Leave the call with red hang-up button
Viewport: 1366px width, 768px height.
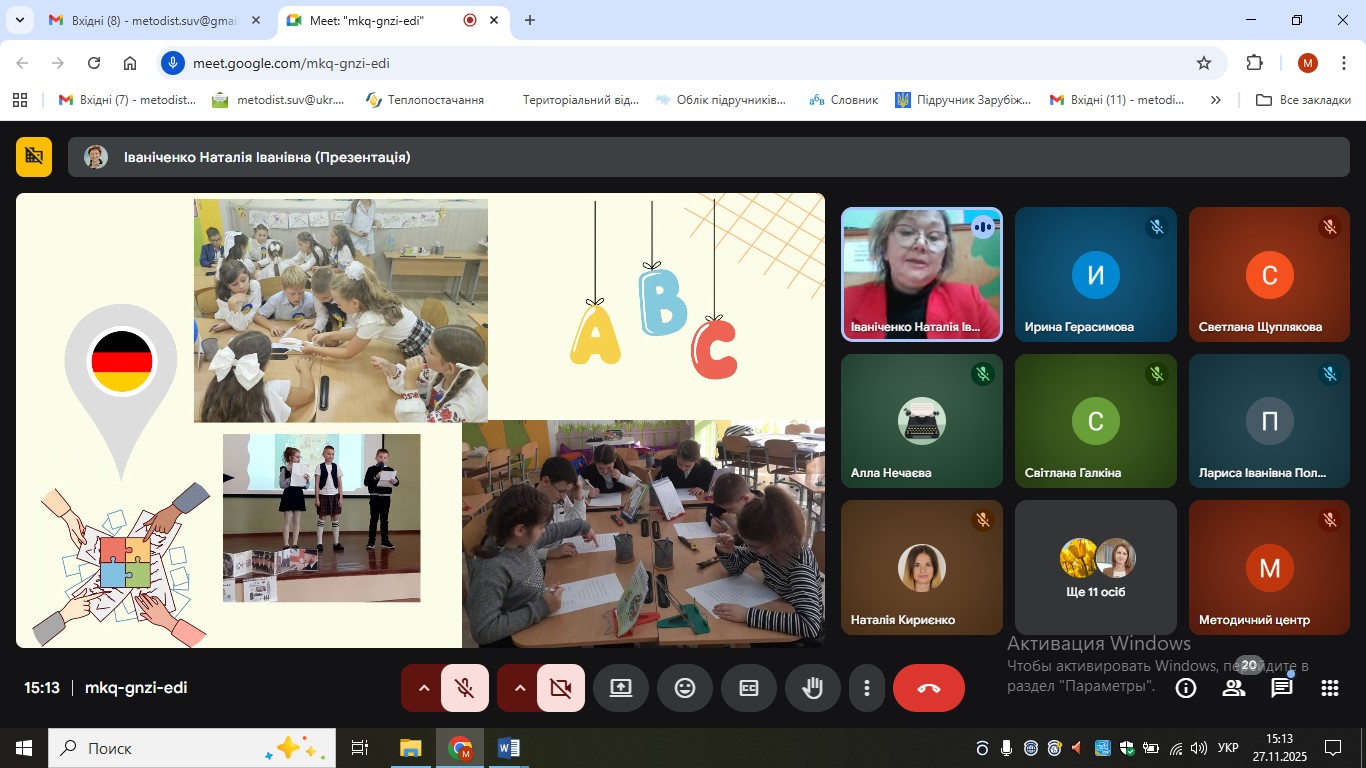[928, 688]
